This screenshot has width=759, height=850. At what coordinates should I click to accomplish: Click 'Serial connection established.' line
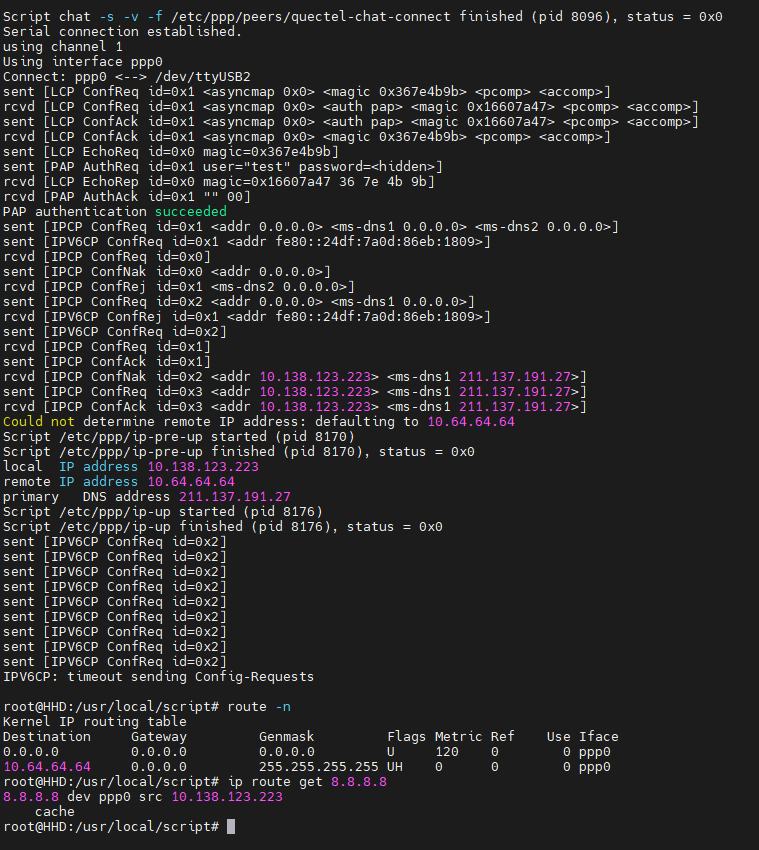[122, 32]
